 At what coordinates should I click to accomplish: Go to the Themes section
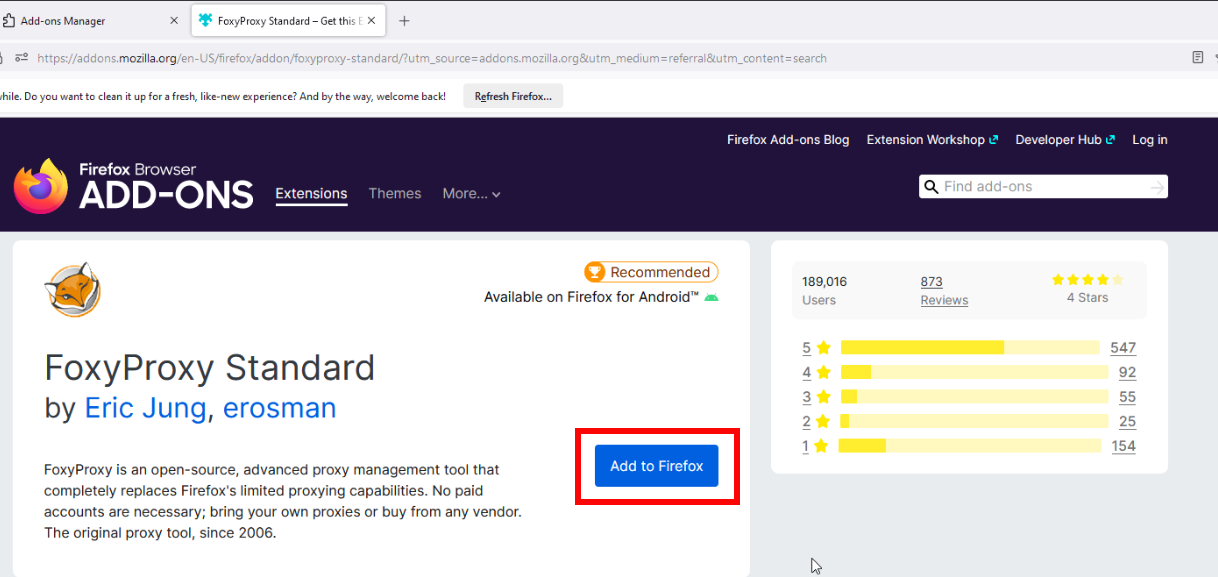395,194
